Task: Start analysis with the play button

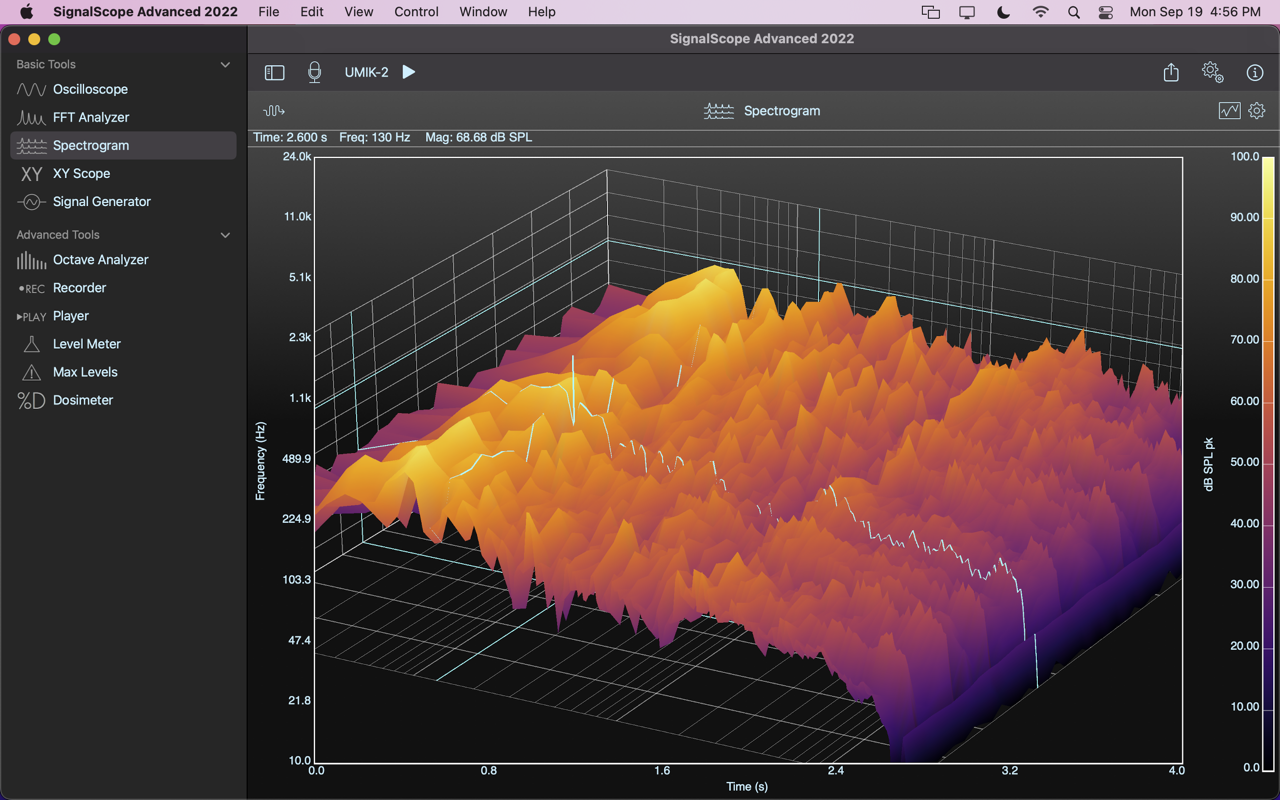Action: pyautogui.click(x=408, y=72)
